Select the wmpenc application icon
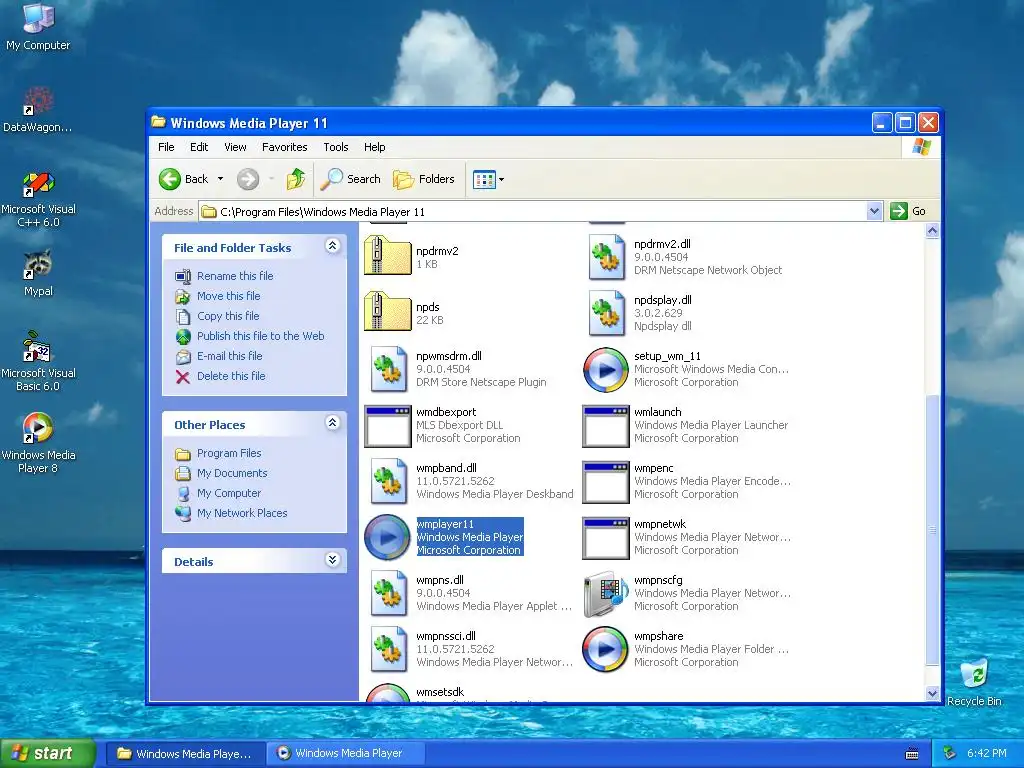Image resolution: width=1024 pixels, height=768 pixels. click(605, 482)
